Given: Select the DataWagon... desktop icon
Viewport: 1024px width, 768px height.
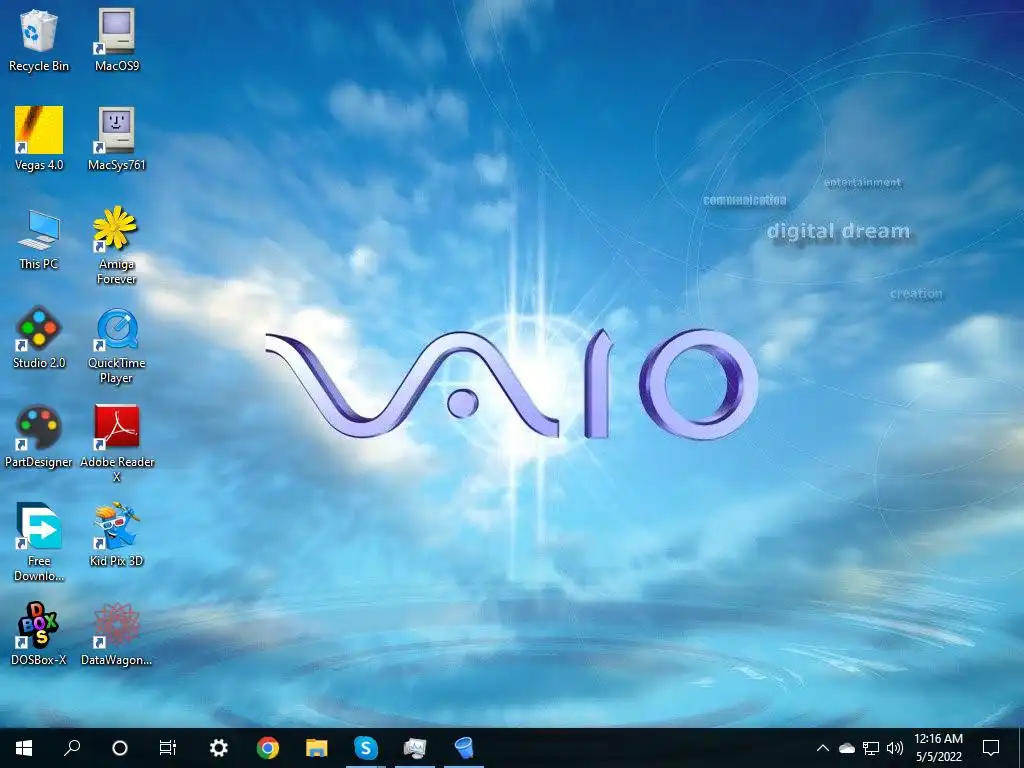Looking at the screenshot, I should 116,634.
